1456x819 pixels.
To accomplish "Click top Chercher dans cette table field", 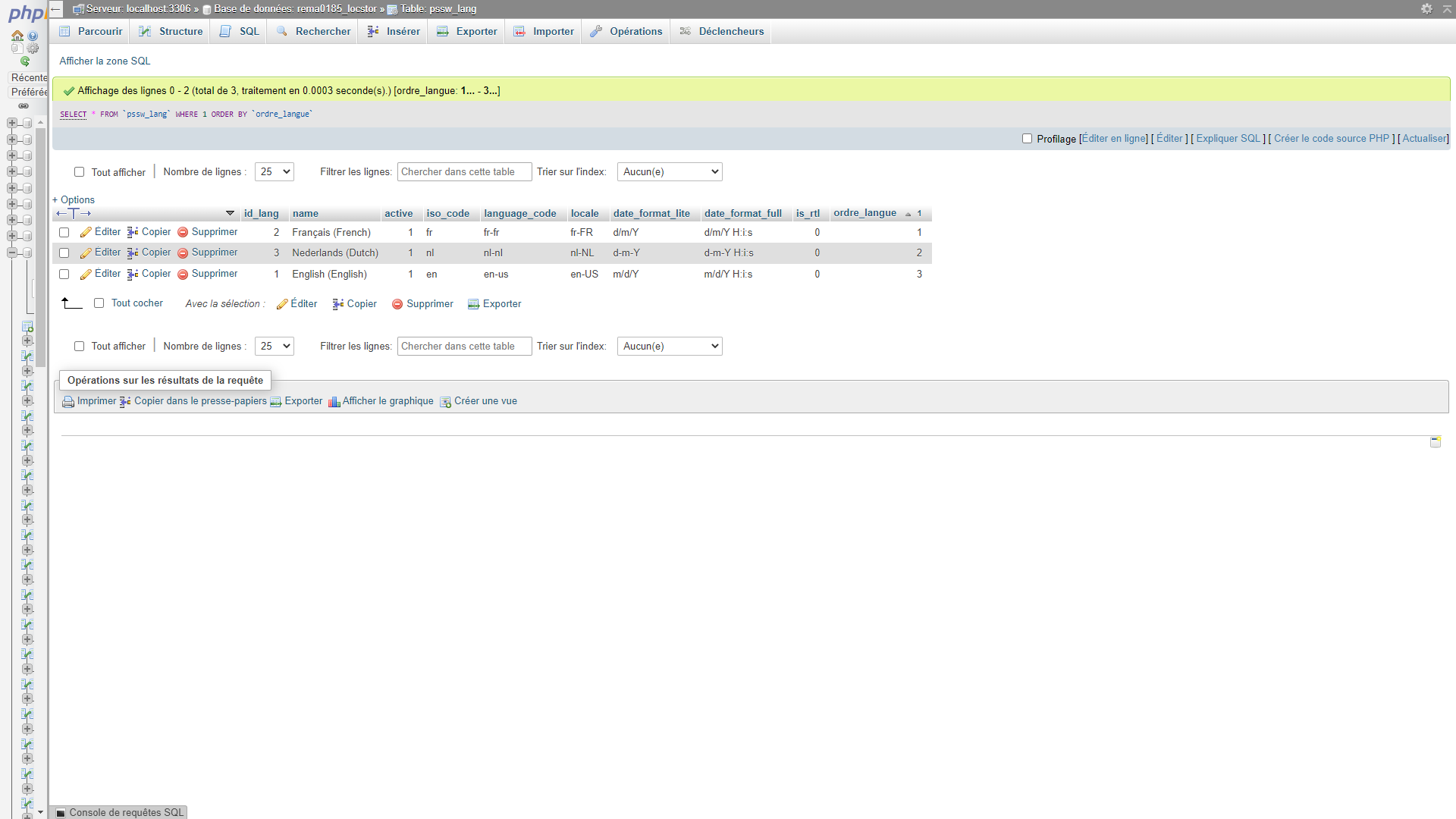I will (x=464, y=172).
